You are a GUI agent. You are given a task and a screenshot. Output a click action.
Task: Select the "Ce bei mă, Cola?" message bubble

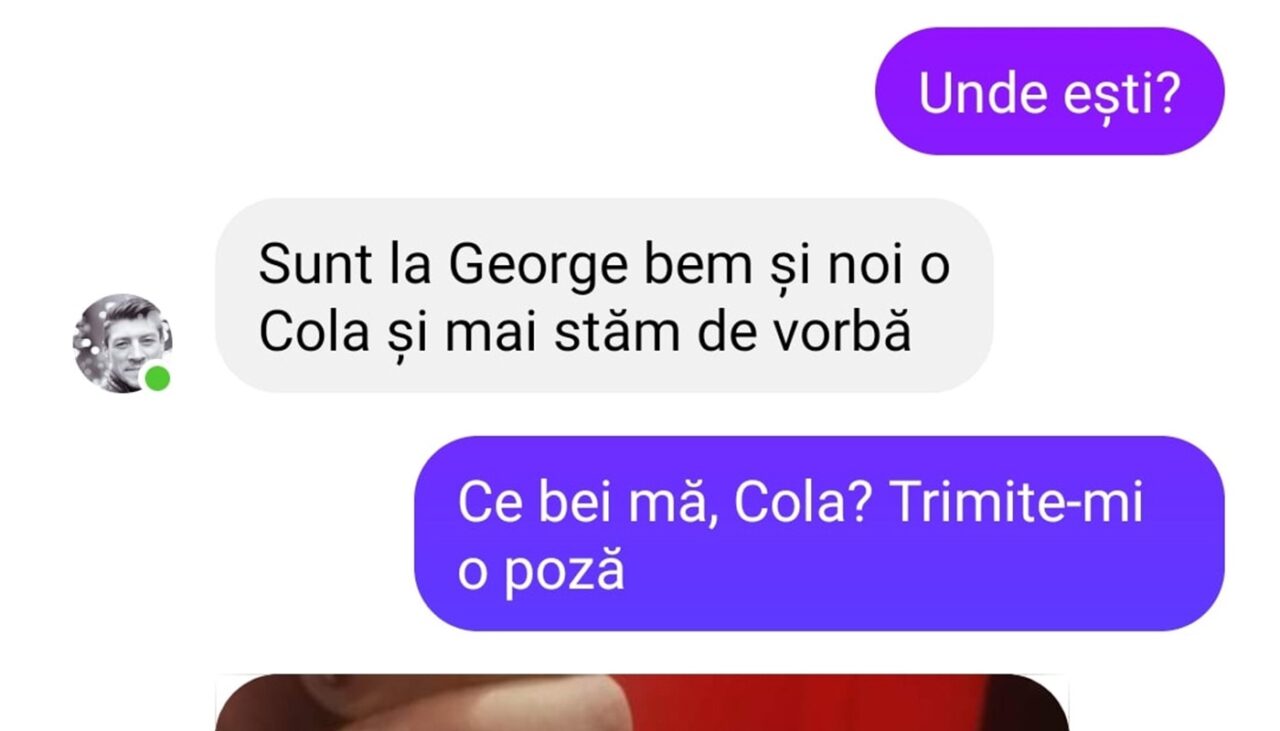819,533
